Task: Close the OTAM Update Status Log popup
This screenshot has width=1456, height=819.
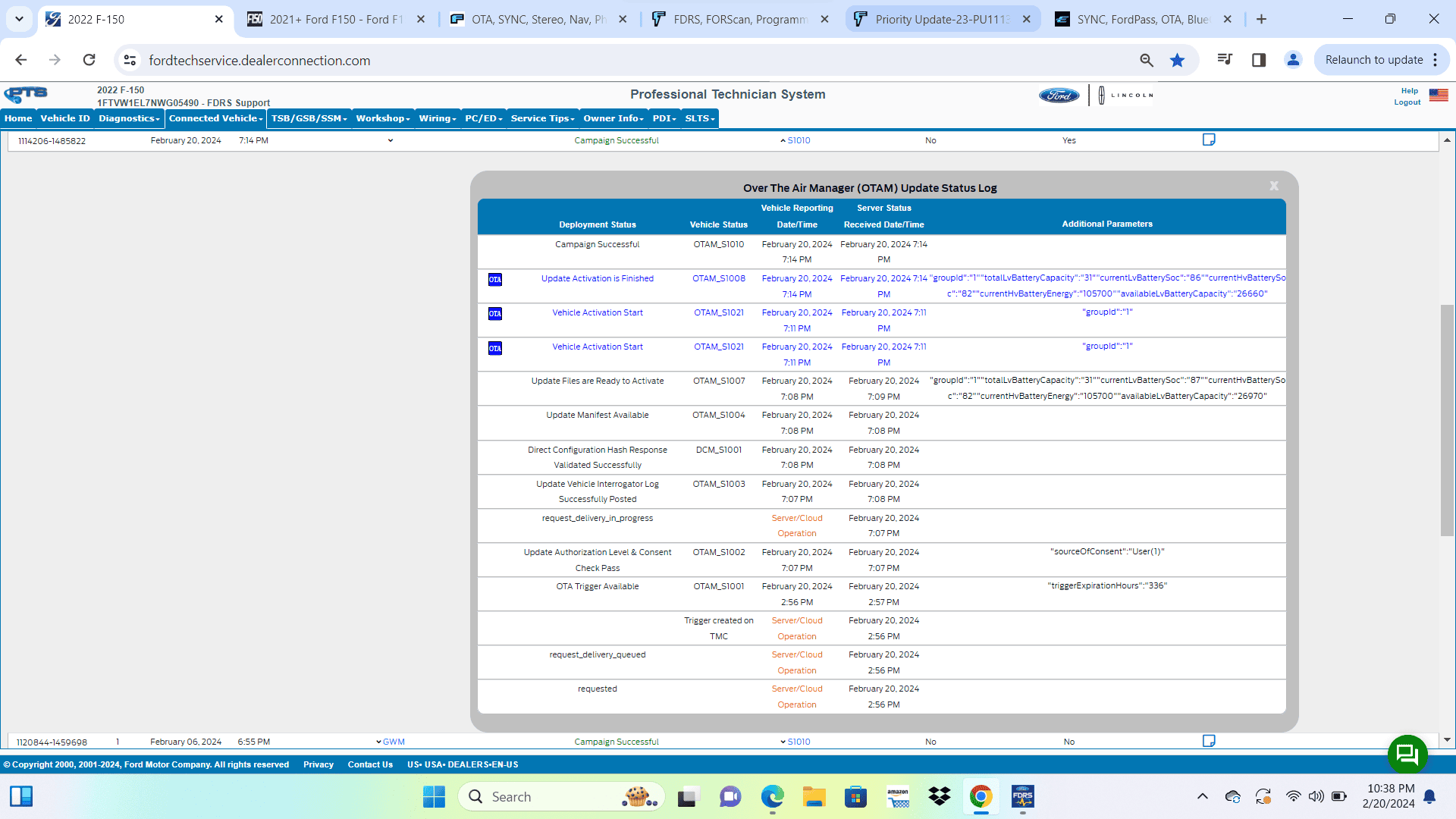Action: coord(1274,186)
